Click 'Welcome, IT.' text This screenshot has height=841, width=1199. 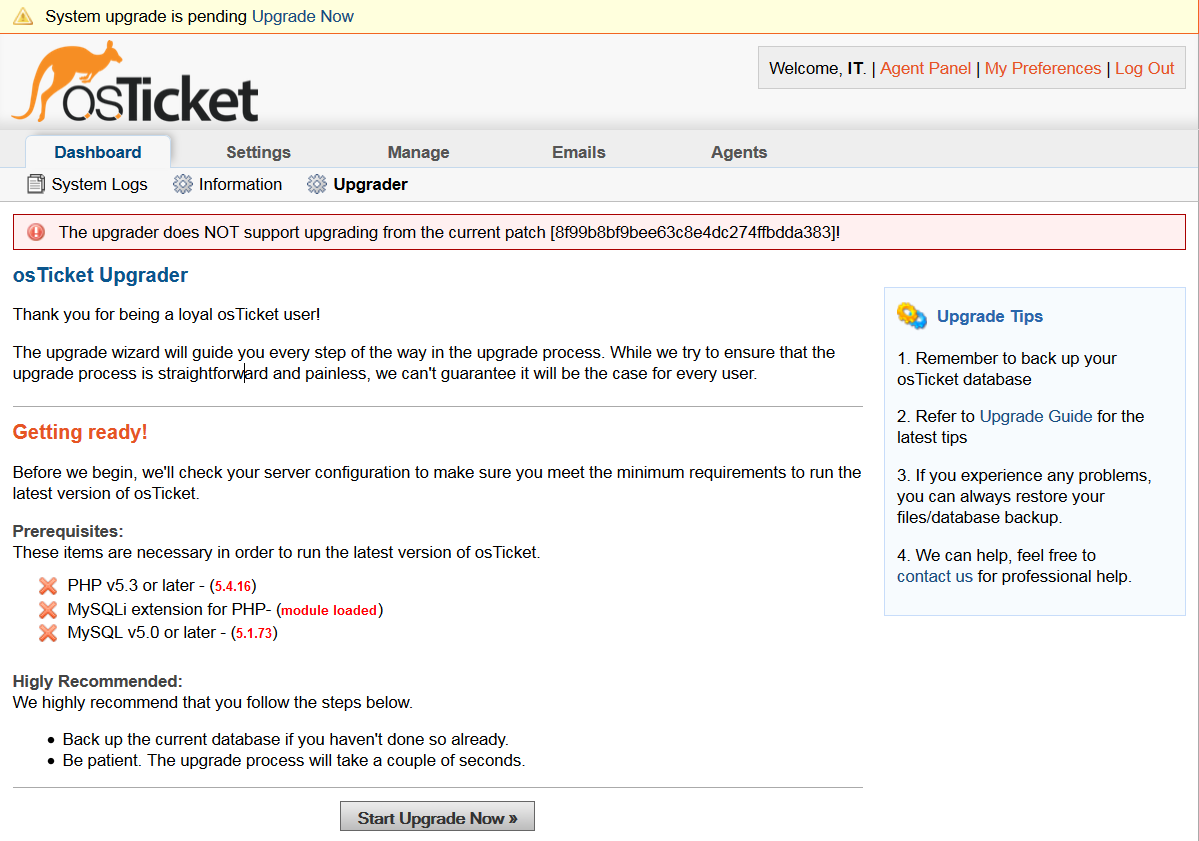[817, 68]
